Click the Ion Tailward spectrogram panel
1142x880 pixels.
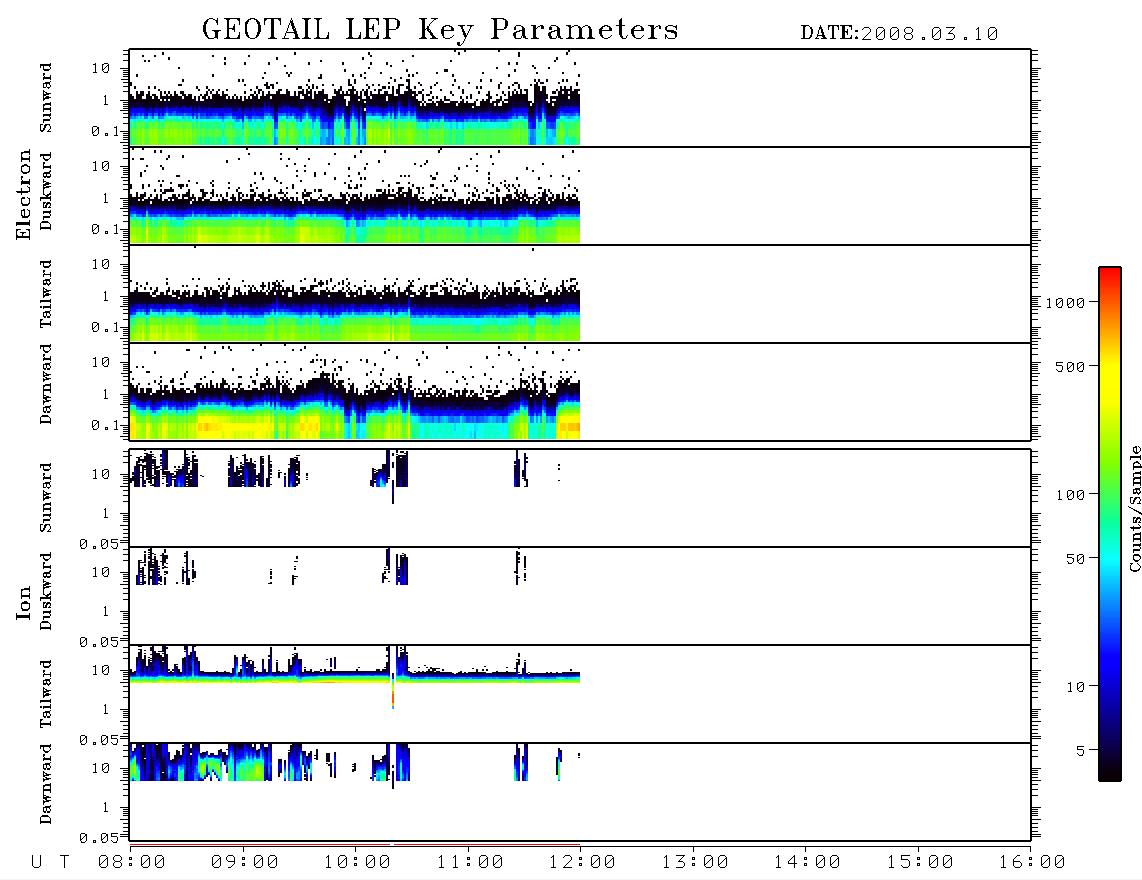(x=580, y=694)
